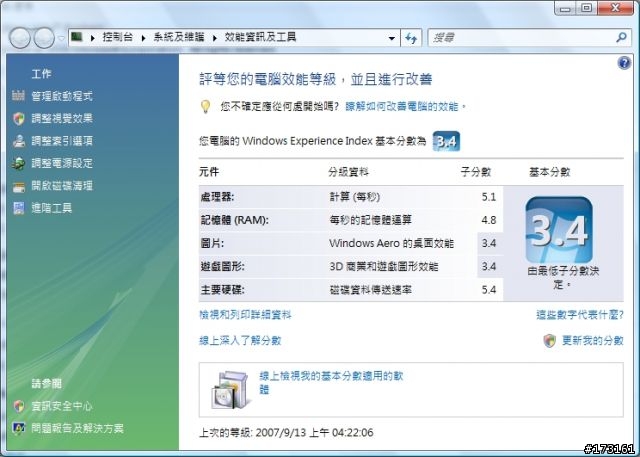
Task: Select the 處理器 row label
Action: (217, 197)
